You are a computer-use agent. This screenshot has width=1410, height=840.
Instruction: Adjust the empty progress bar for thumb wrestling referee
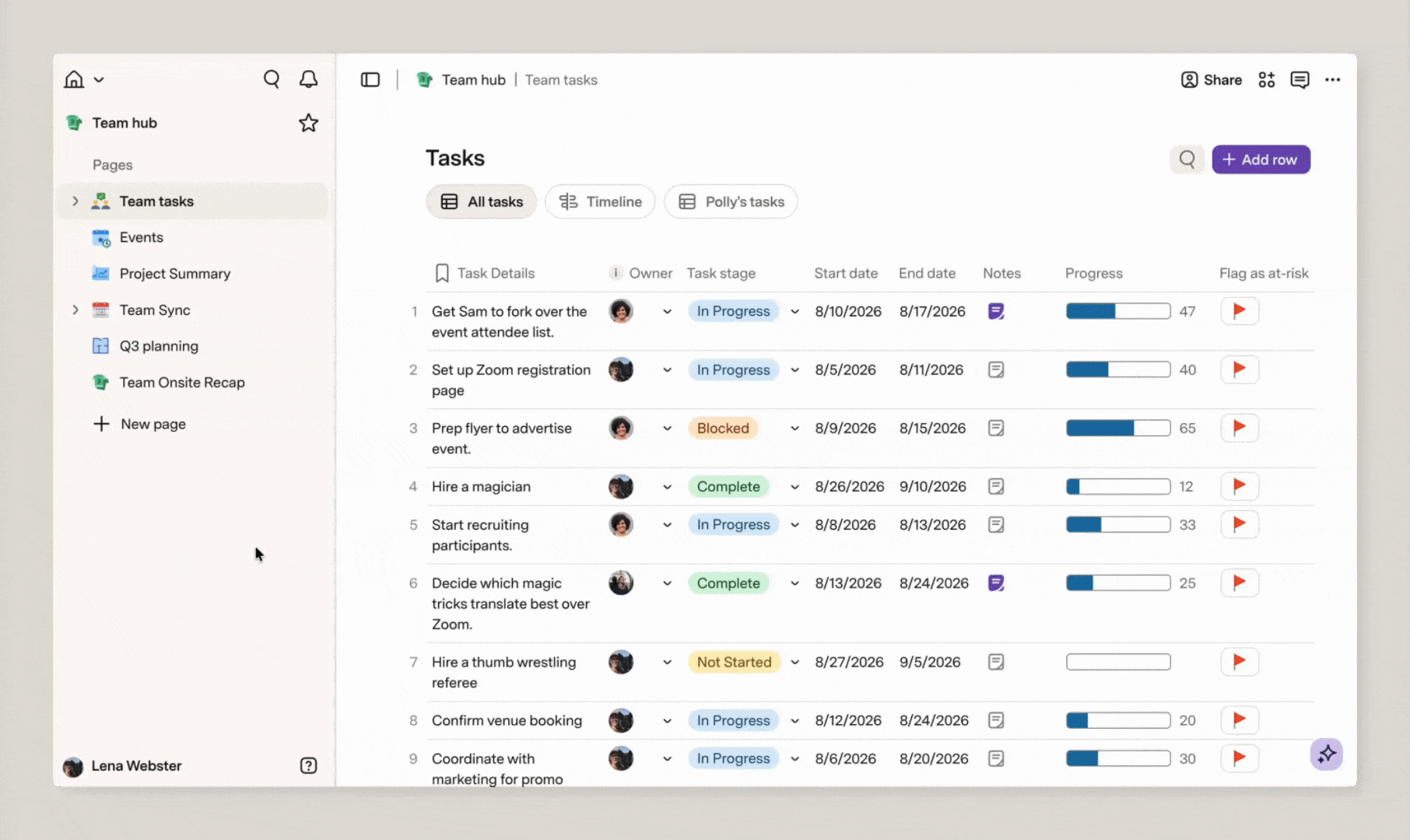tap(1118, 662)
